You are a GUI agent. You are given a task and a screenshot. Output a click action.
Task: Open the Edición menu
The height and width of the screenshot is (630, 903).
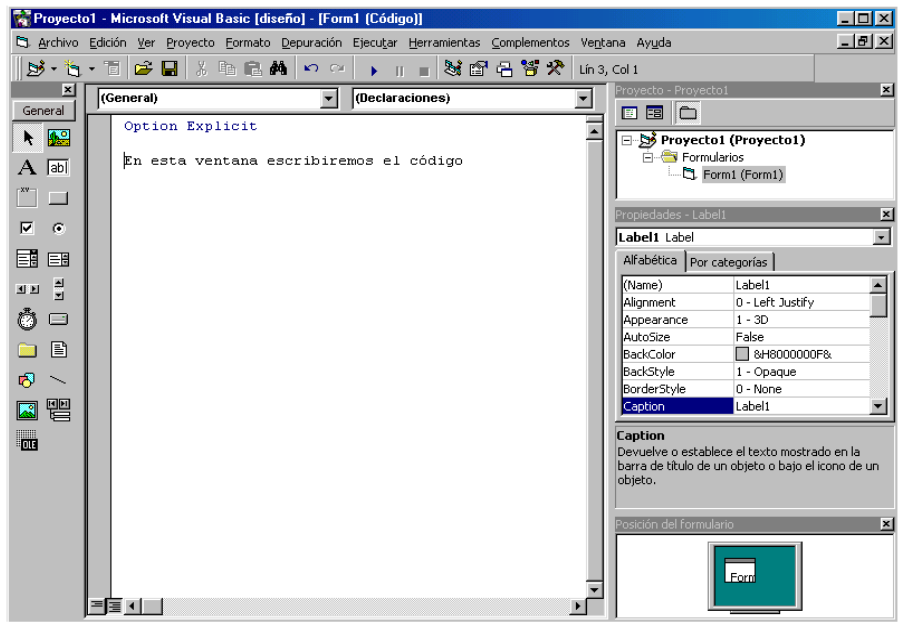click(x=108, y=43)
